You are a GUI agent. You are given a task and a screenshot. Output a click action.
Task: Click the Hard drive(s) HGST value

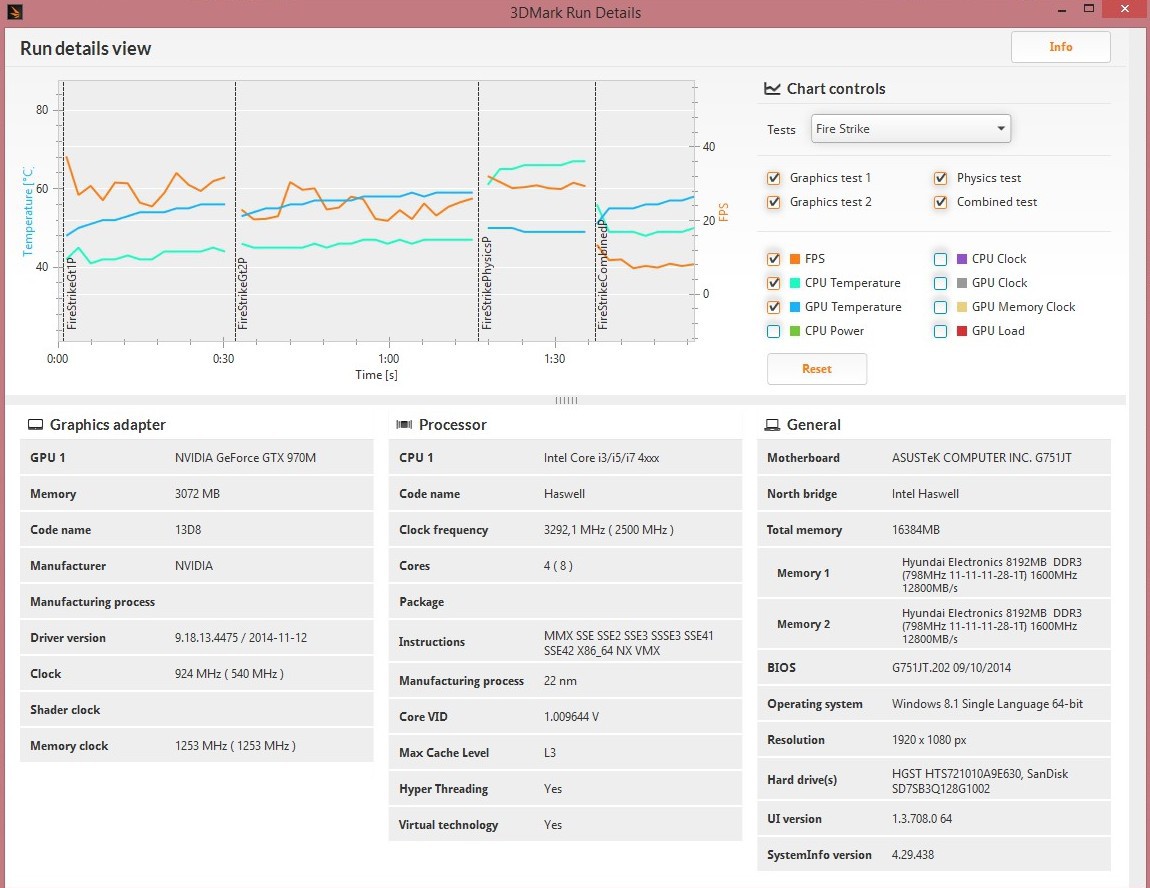pos(980,781)
